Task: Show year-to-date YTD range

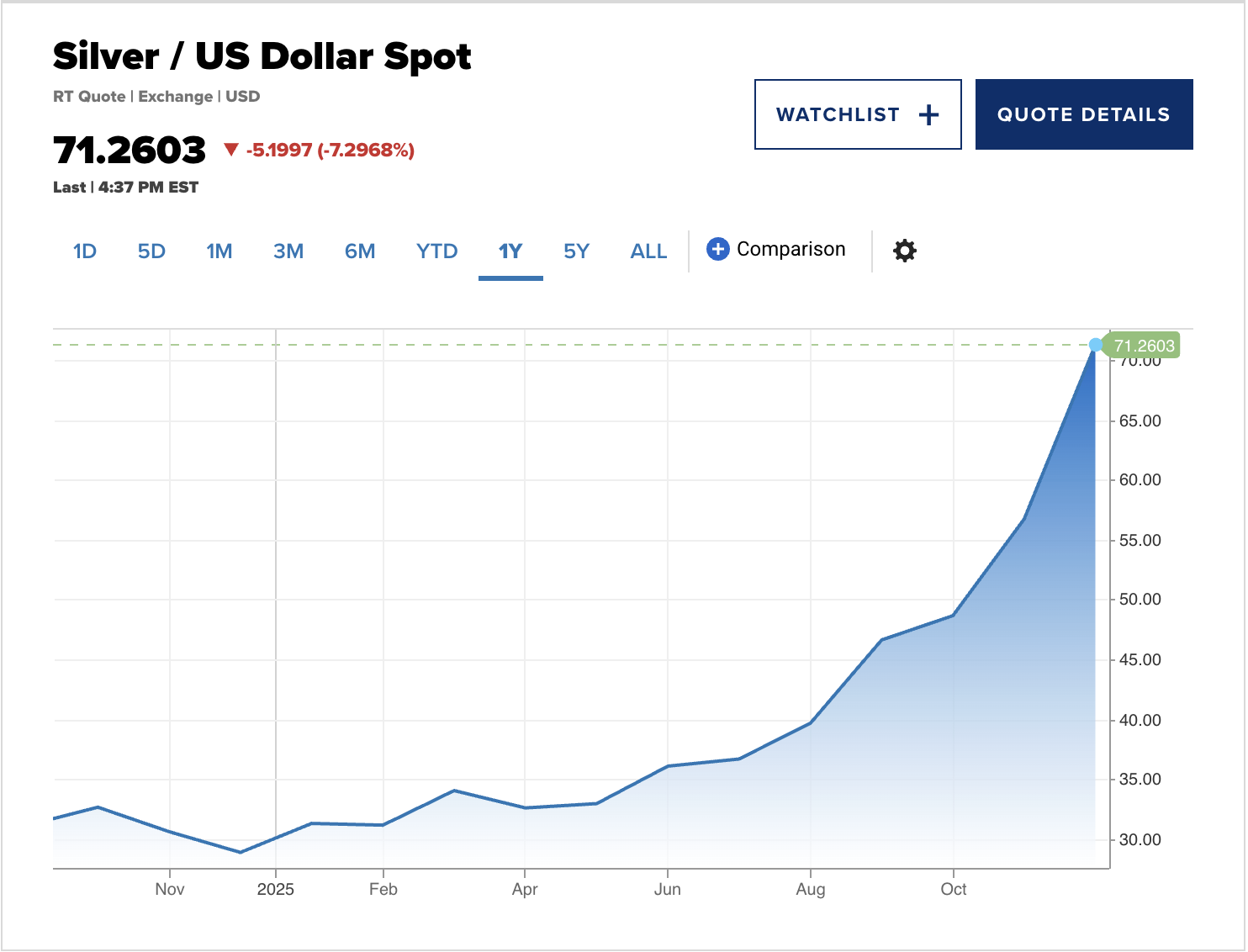Action: pyautogui.click(x=436, y=251)
